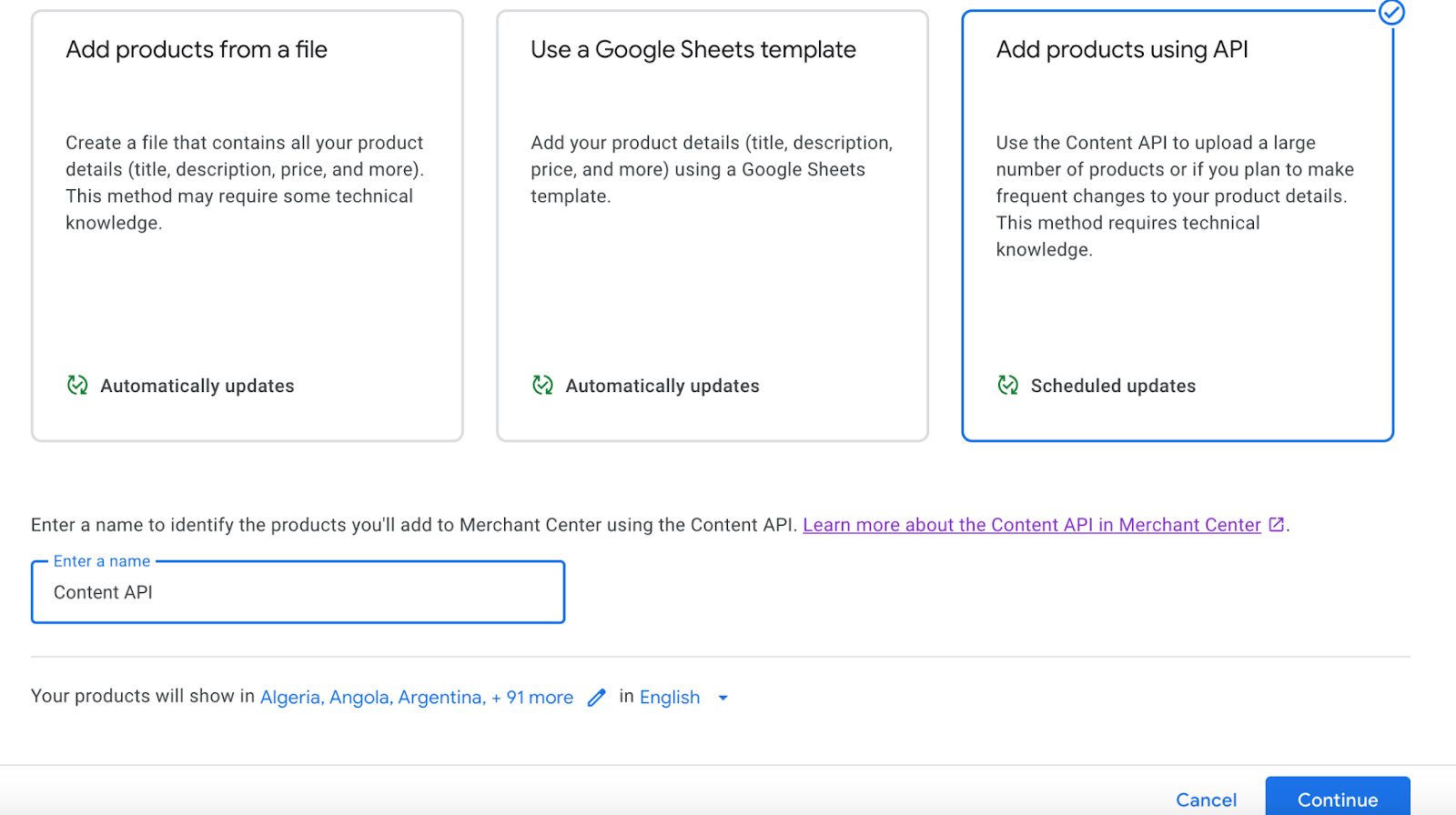1456x815 pixels.
Task: Click 'Automatically updates' text in the Google Sheets card
Action: [662, 386]
